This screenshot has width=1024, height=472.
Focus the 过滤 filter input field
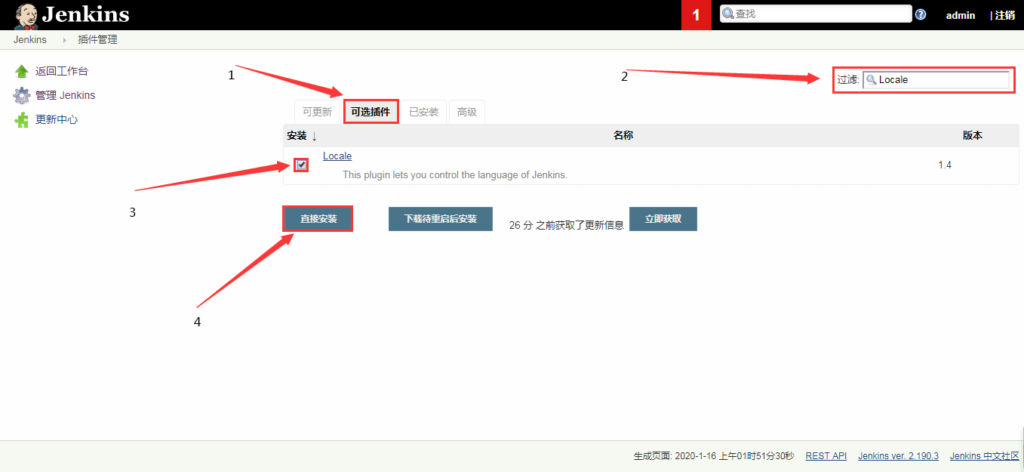click(x=936, y=80)
